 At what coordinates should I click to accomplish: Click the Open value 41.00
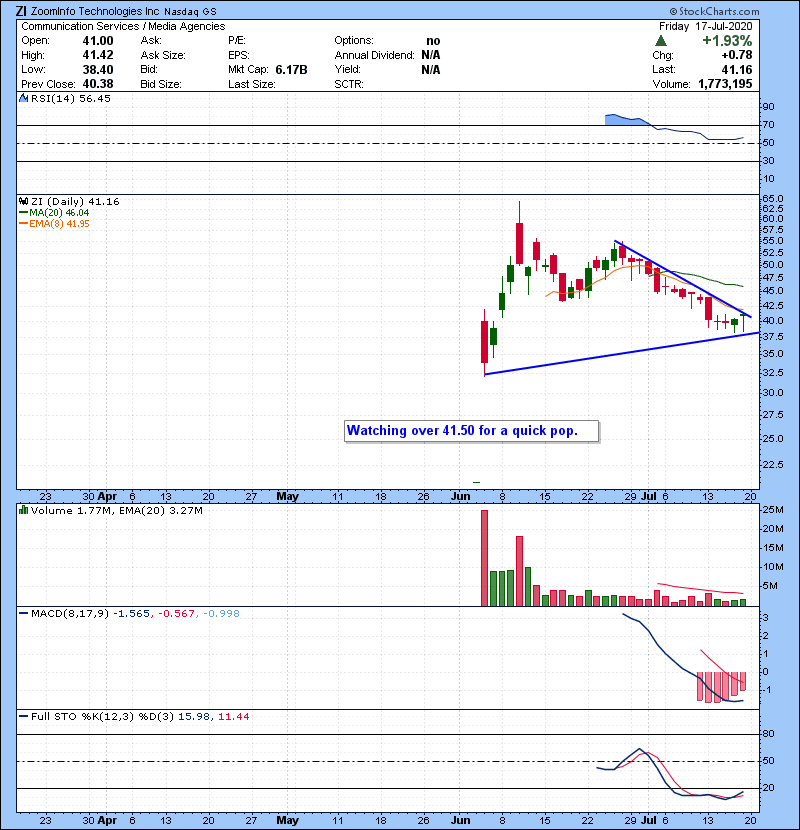[x=98, y=41]
